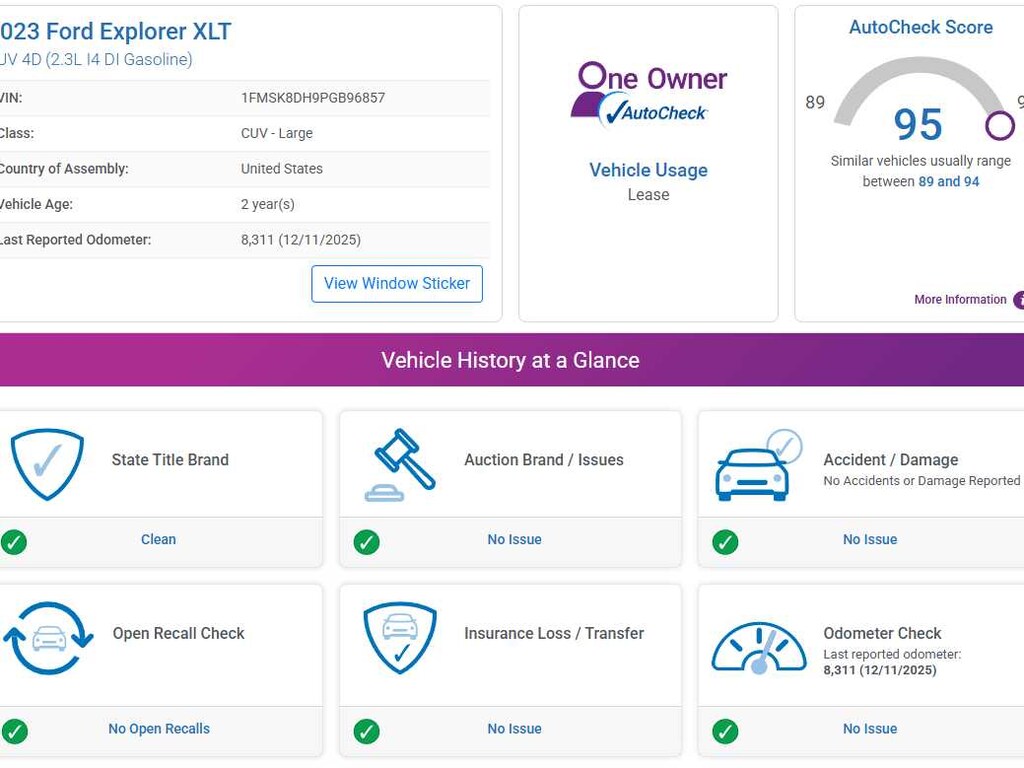
Task: Open the View Window Sticker button
Action: click(397, 284)
